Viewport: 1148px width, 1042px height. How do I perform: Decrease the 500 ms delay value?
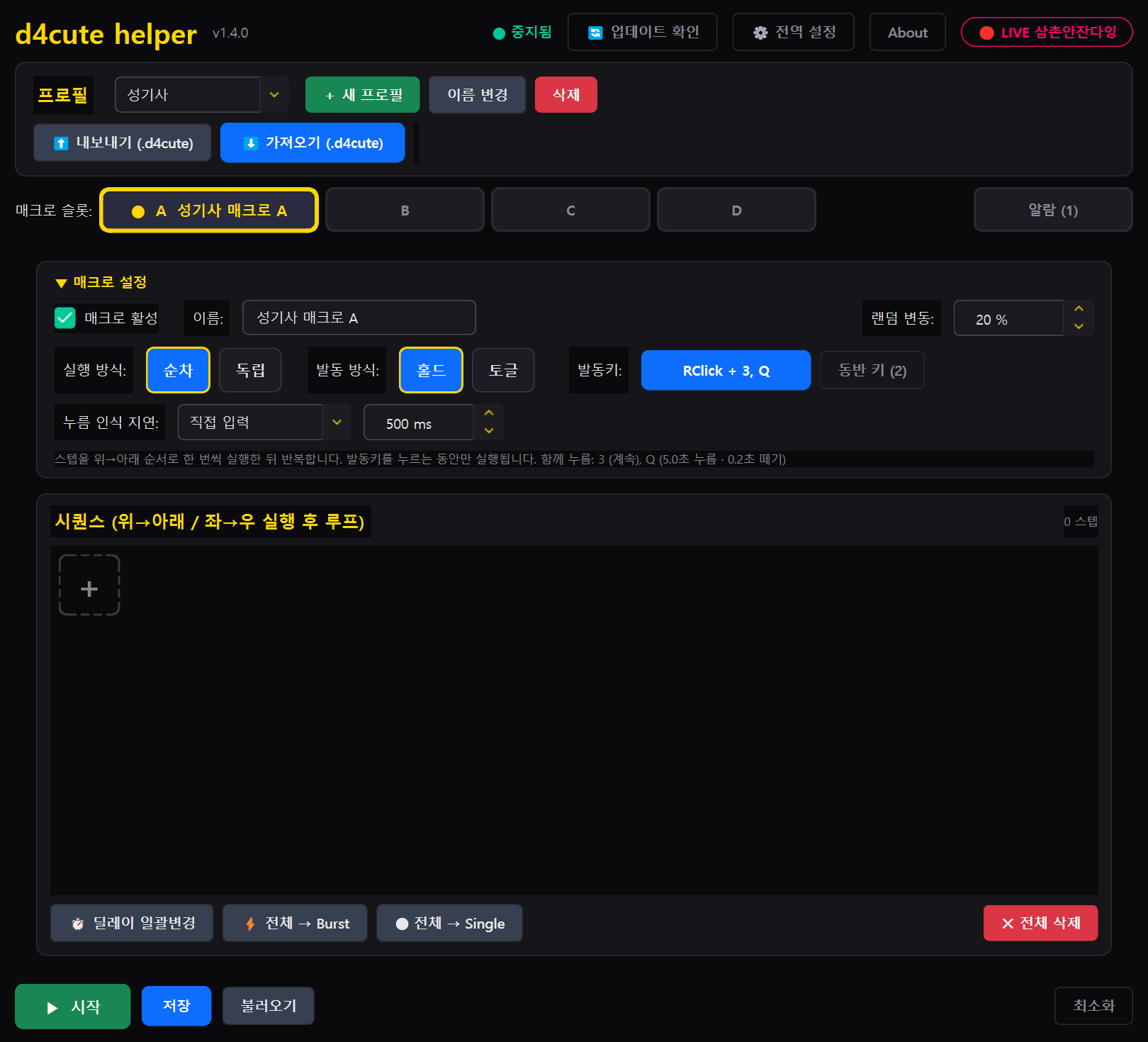(489, 431)
